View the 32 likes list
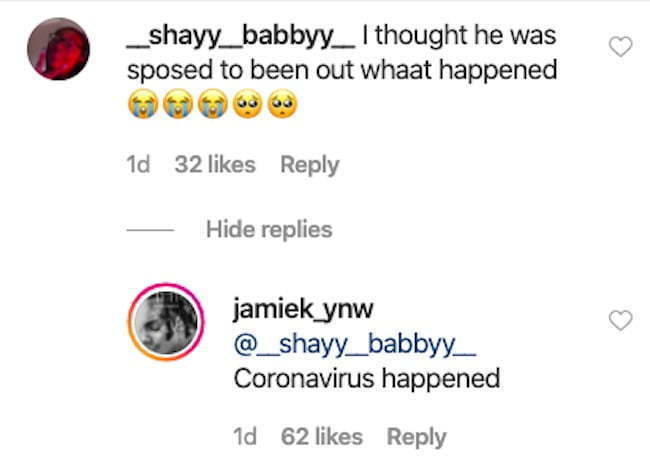The height and width of the screenshot is (459, 650). 215,165
